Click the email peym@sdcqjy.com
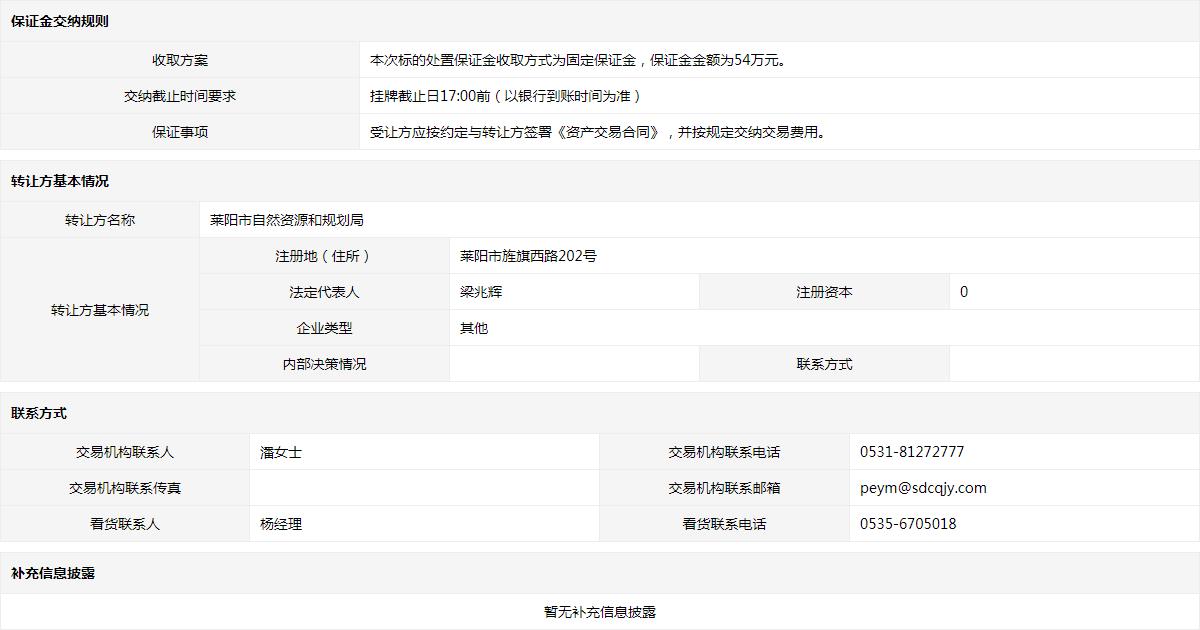This screenshot has height=630, width=1200. click(923, 488)
